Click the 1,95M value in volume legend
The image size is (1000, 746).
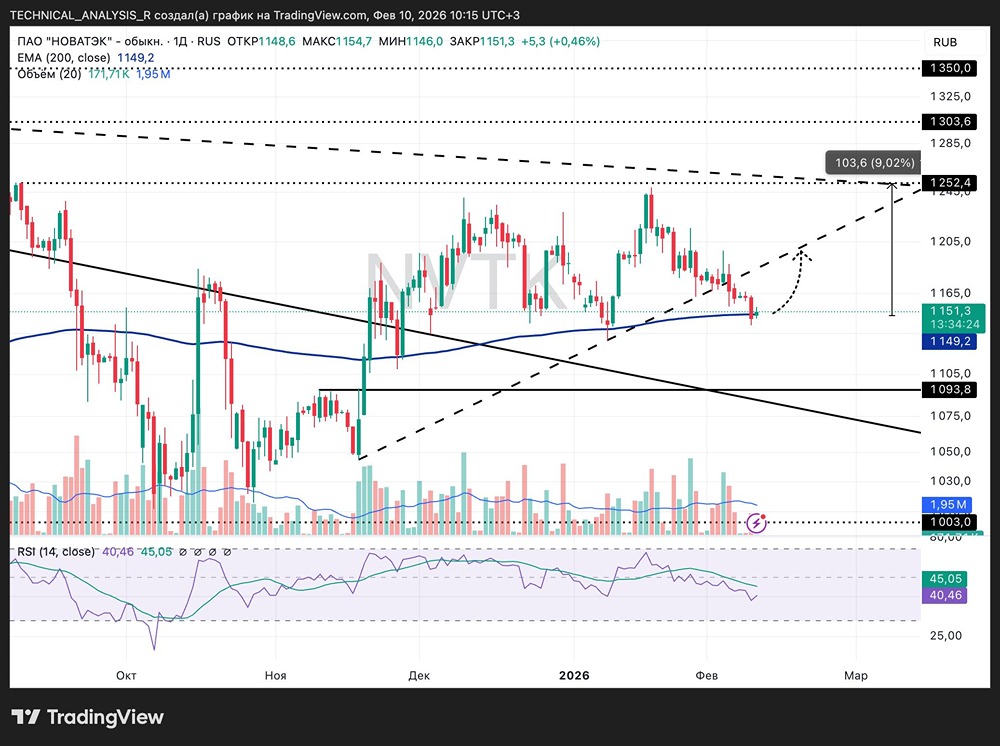point(153,74)
